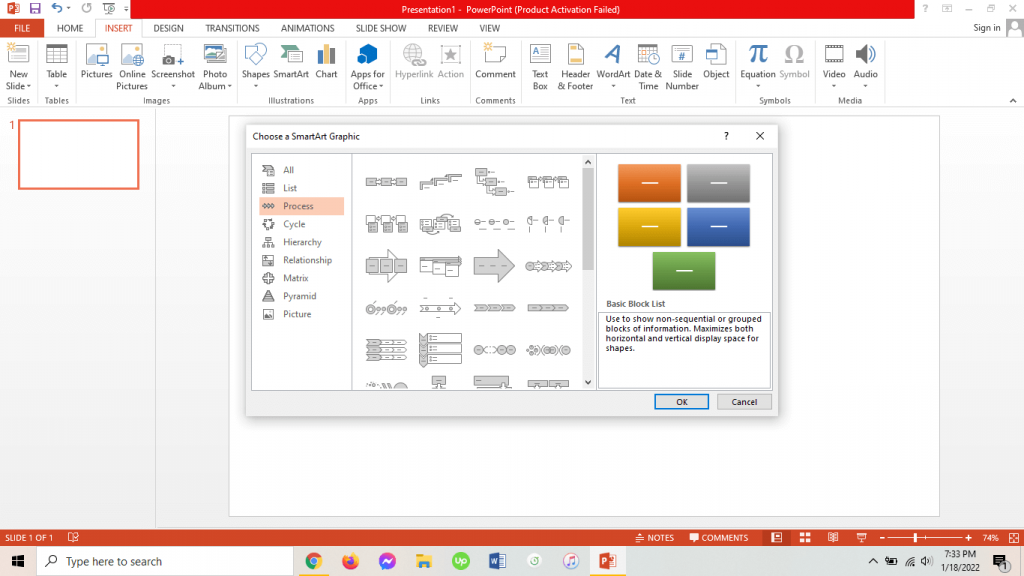The height and width of the screenshot is (576, 1024).
Task: Cancel the SmartArt dialog
Action: click(x=744, y=401)
